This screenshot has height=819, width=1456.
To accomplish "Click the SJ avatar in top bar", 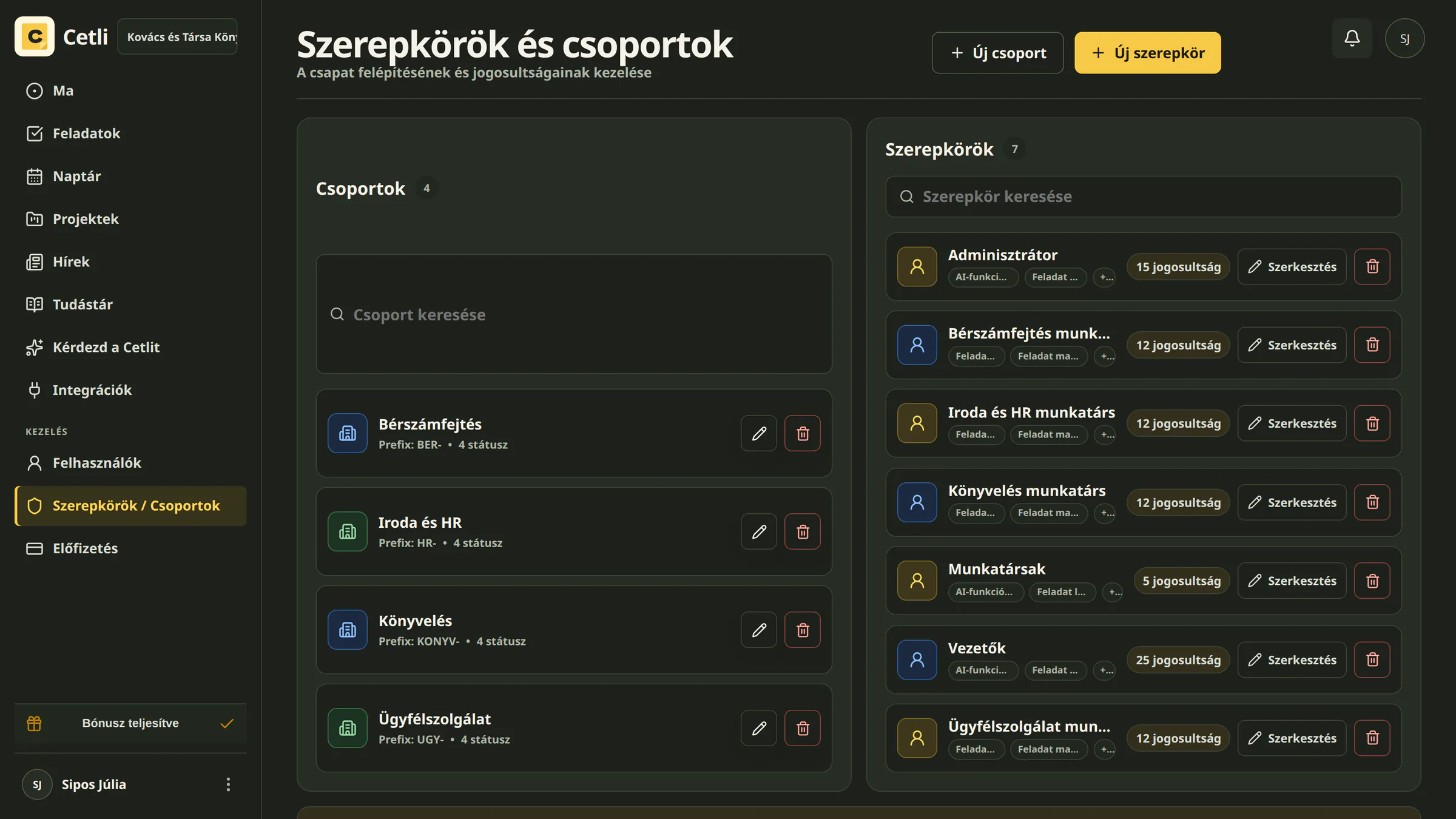I will tap(1404, 38).
